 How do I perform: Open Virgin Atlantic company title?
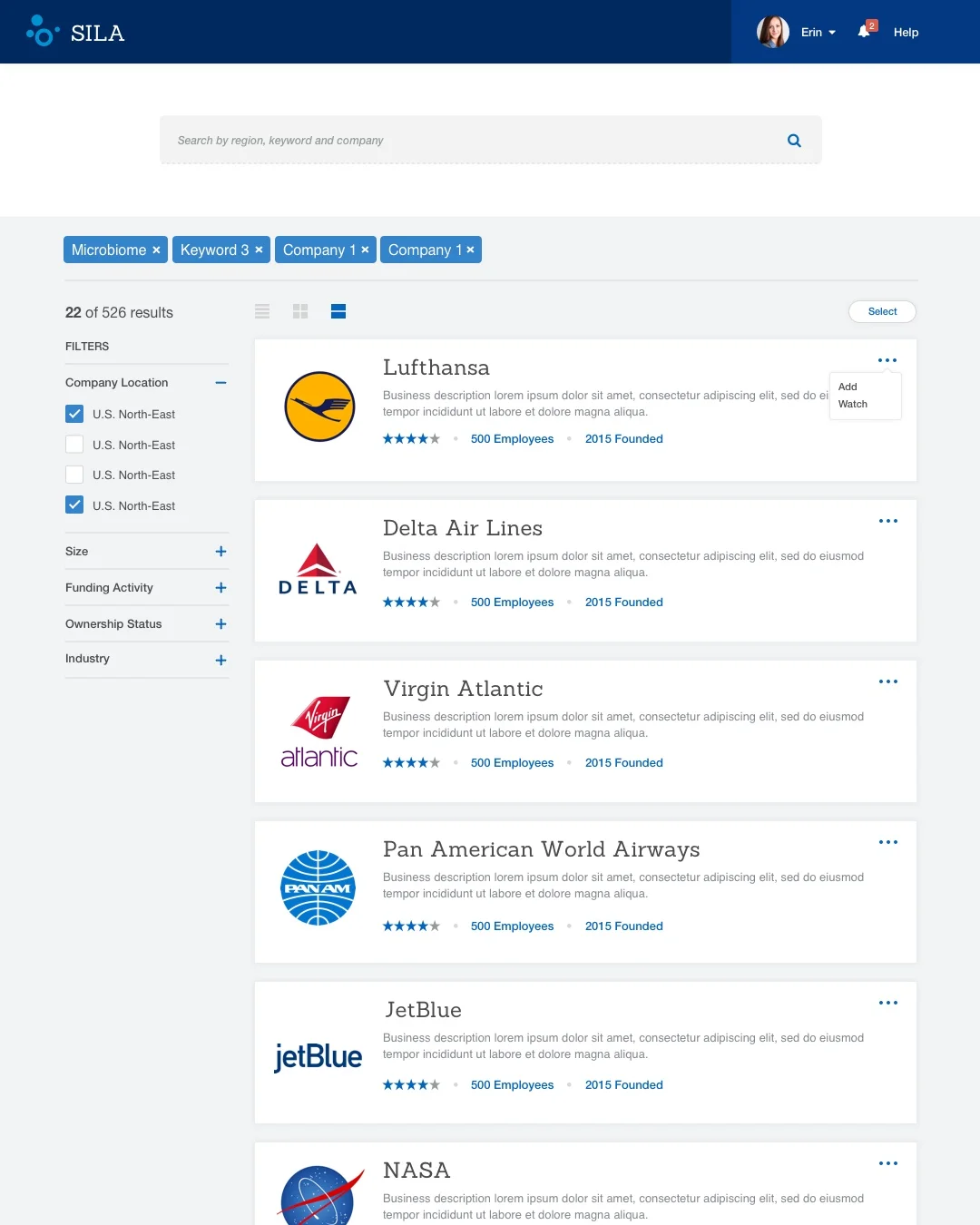(x=463, y=689)
